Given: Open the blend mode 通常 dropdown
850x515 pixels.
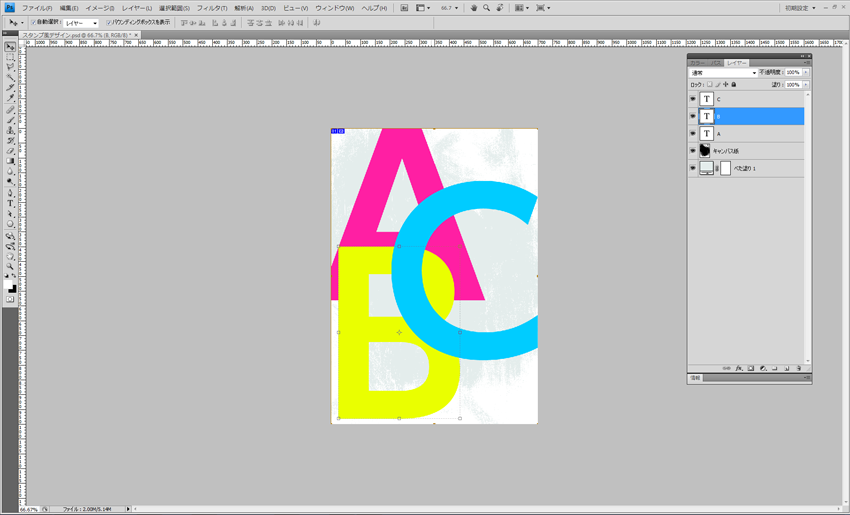Looking at the screenshot, I should coord(723,73).
